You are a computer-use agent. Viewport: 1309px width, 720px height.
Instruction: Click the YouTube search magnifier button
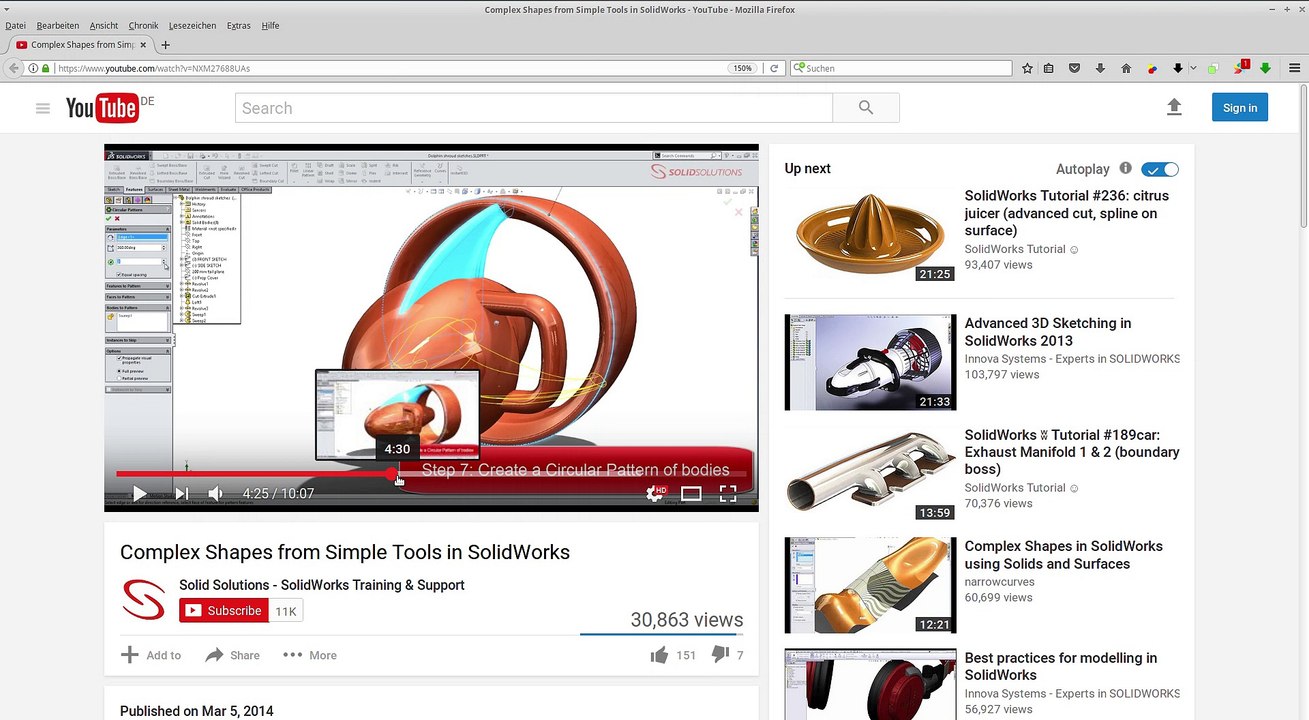(866, 108)
